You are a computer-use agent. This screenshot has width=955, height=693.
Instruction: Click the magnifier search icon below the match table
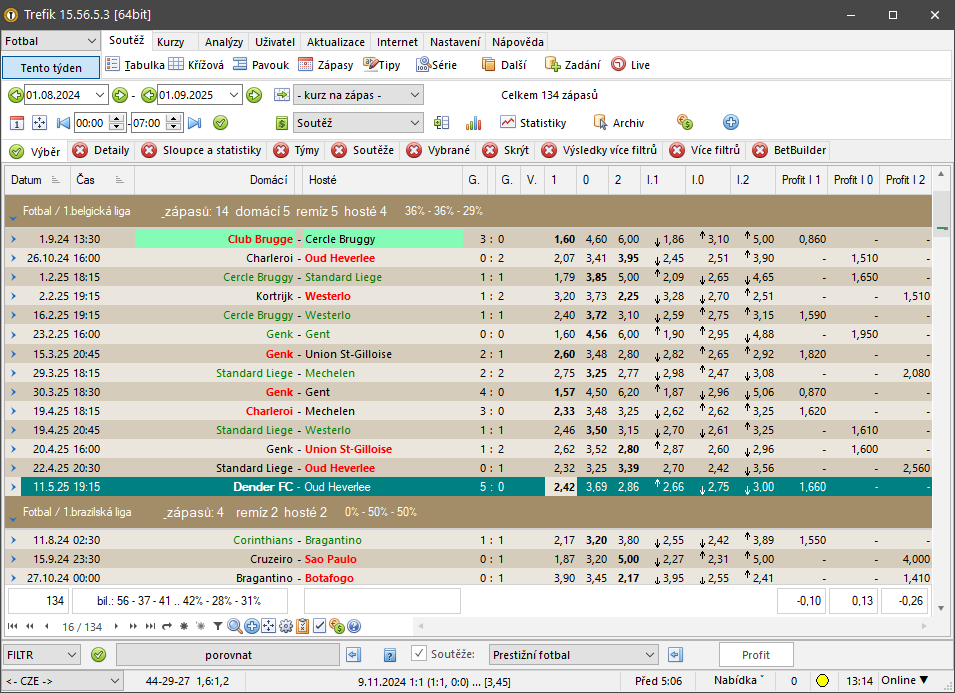tap(234, 626)
